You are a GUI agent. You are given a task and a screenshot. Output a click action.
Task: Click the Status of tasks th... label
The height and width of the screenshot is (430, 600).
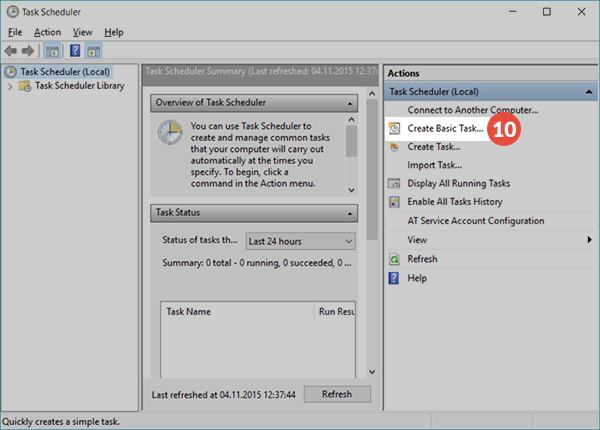pos(200,240)
